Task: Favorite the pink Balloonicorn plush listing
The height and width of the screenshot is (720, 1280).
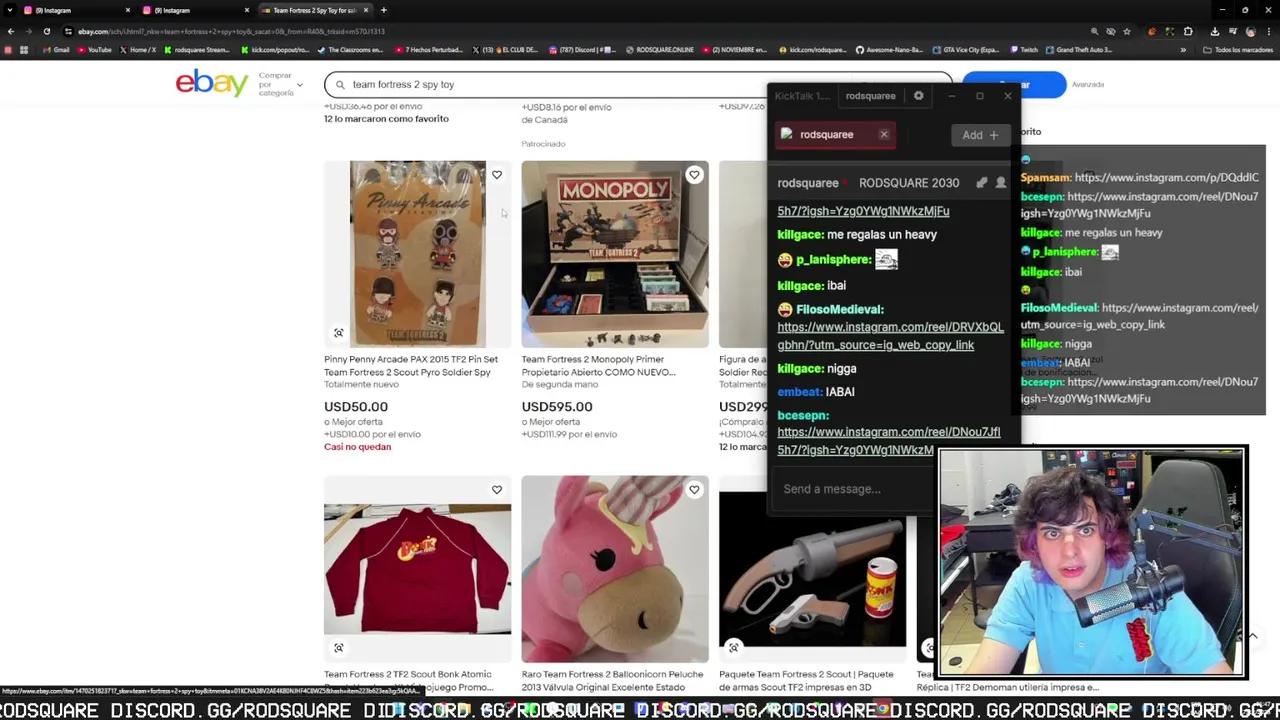Action: tap(694, 490)
